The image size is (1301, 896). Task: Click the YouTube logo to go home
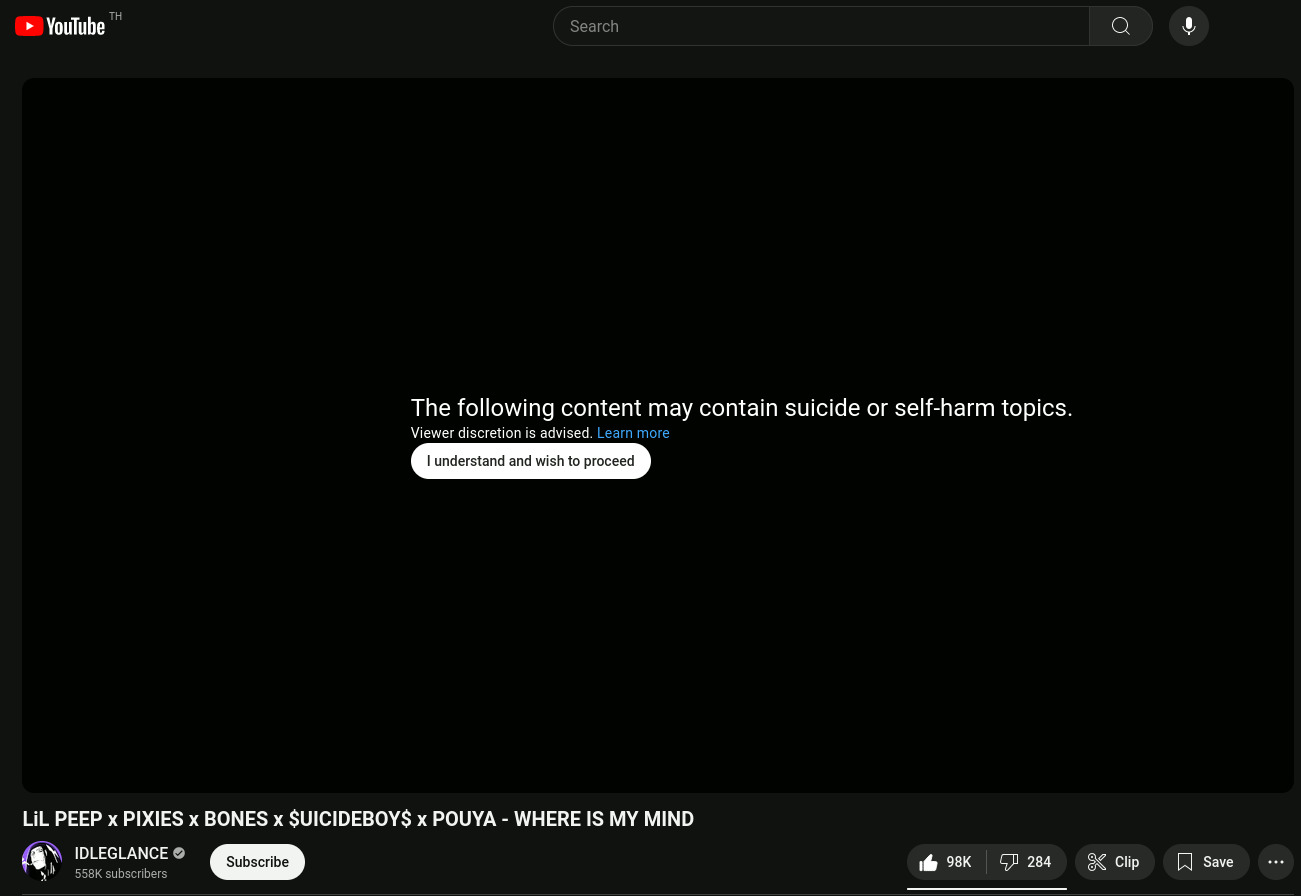[60, 26]
